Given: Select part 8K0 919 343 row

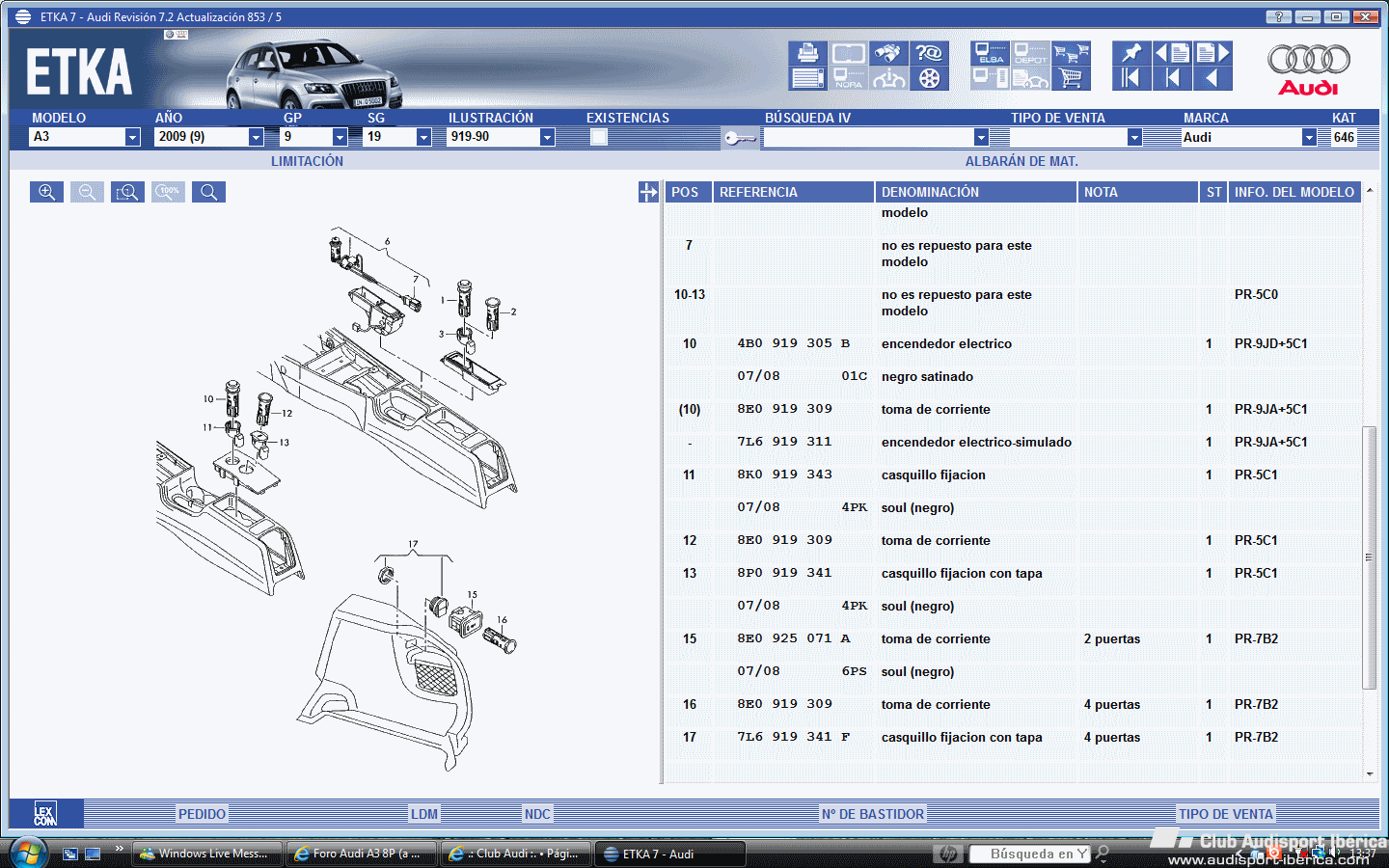Looking at the screenshot, I should click(1013, 475).
